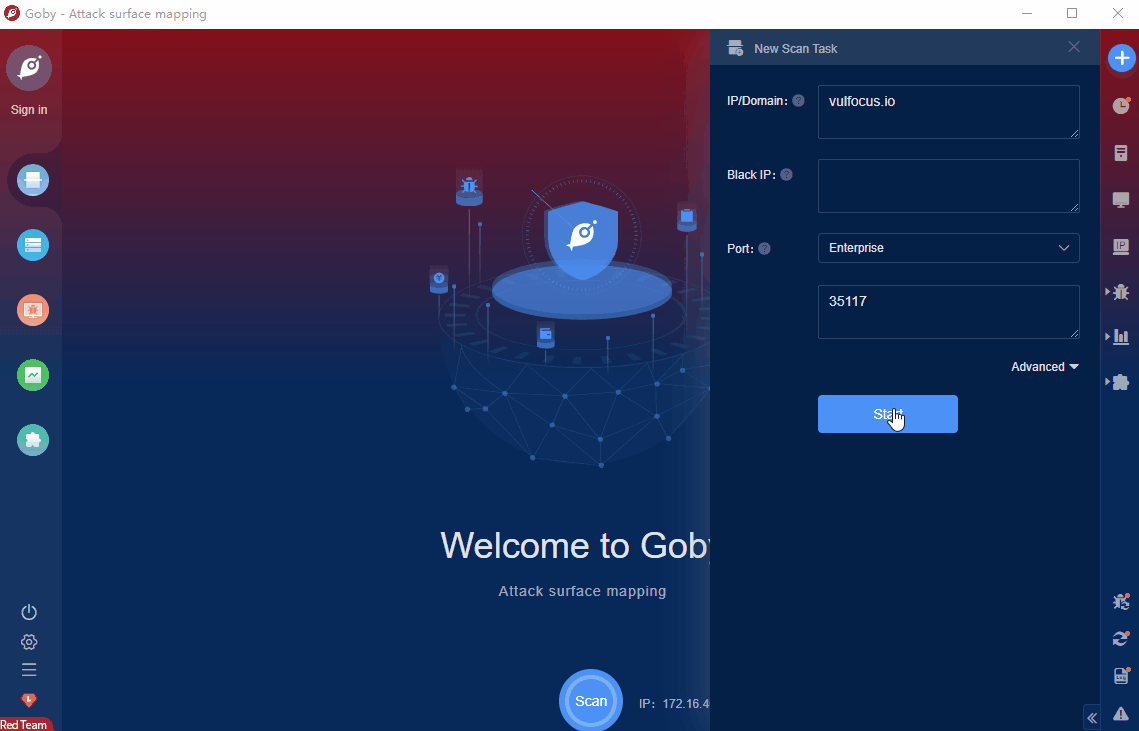Close the New Scan Task panel
The width and height of the screenshot is (1139, 731).
point(1074,47)
